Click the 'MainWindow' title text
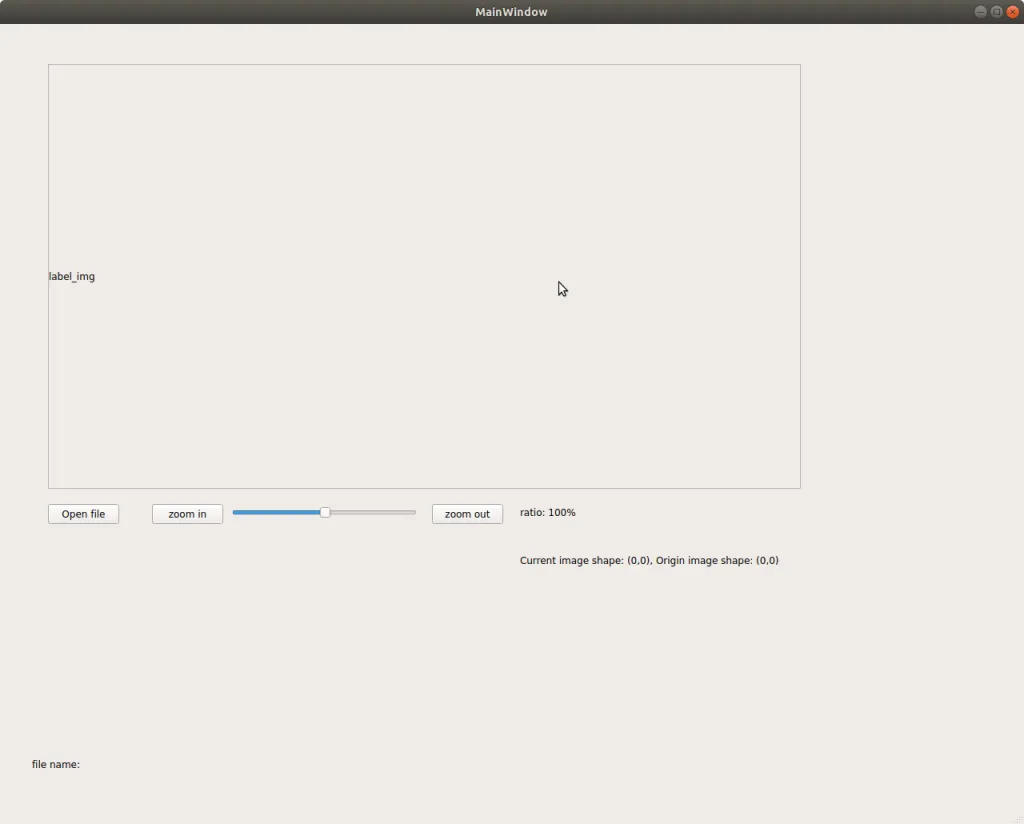The width and height of the screenshot is (1024, 824). 511,12
